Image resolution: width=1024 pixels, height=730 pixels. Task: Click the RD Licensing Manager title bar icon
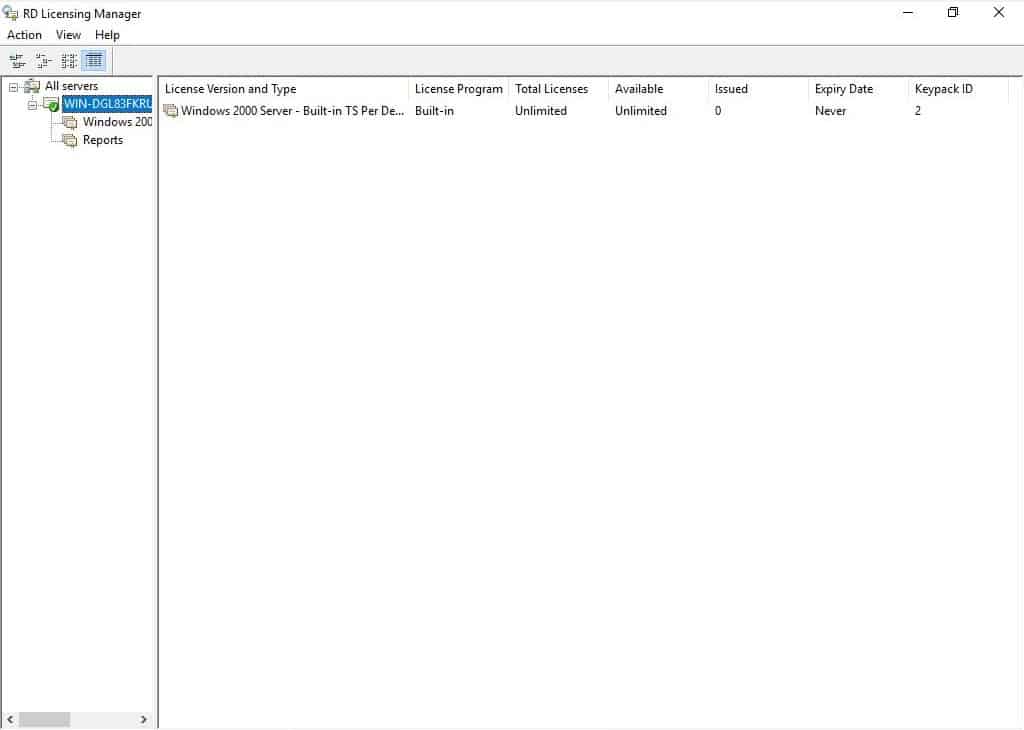tap(10, 12)
